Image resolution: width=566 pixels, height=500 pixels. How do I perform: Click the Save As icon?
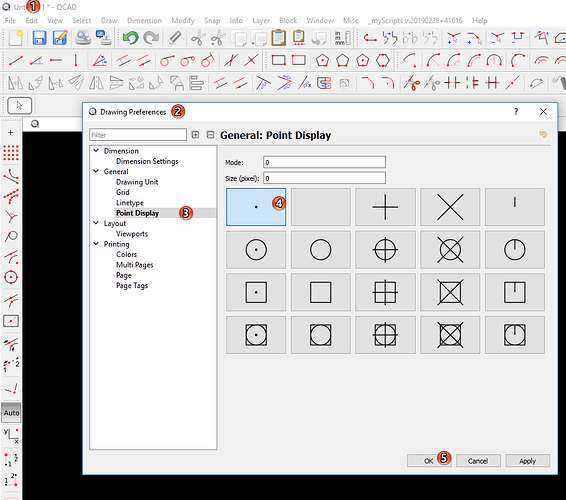(60, 38)
